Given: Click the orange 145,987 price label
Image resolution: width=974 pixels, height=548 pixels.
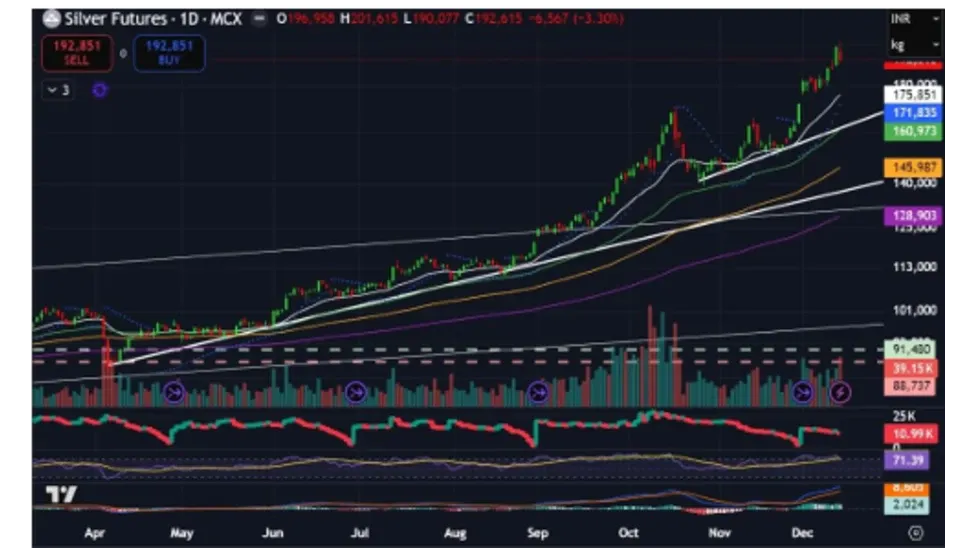Looking at the screenshot, I should click(x=913, y=168).
